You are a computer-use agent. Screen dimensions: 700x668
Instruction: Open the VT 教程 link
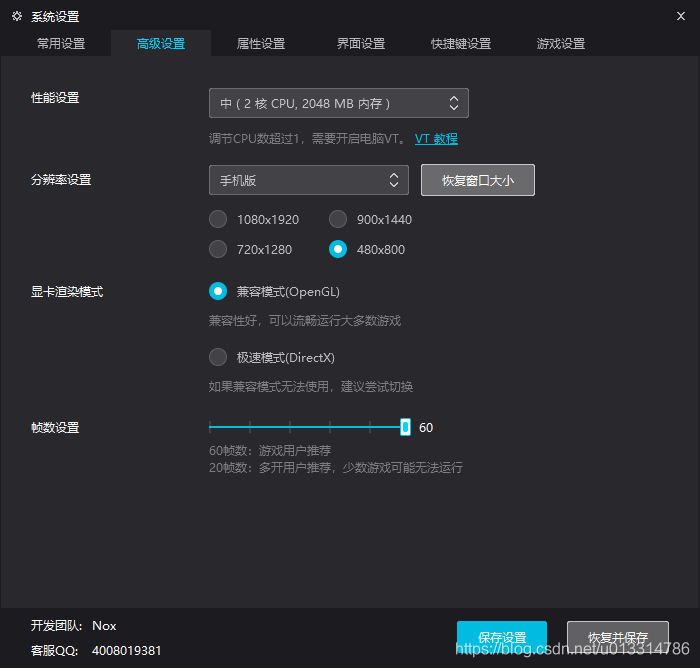click(436, 139)
